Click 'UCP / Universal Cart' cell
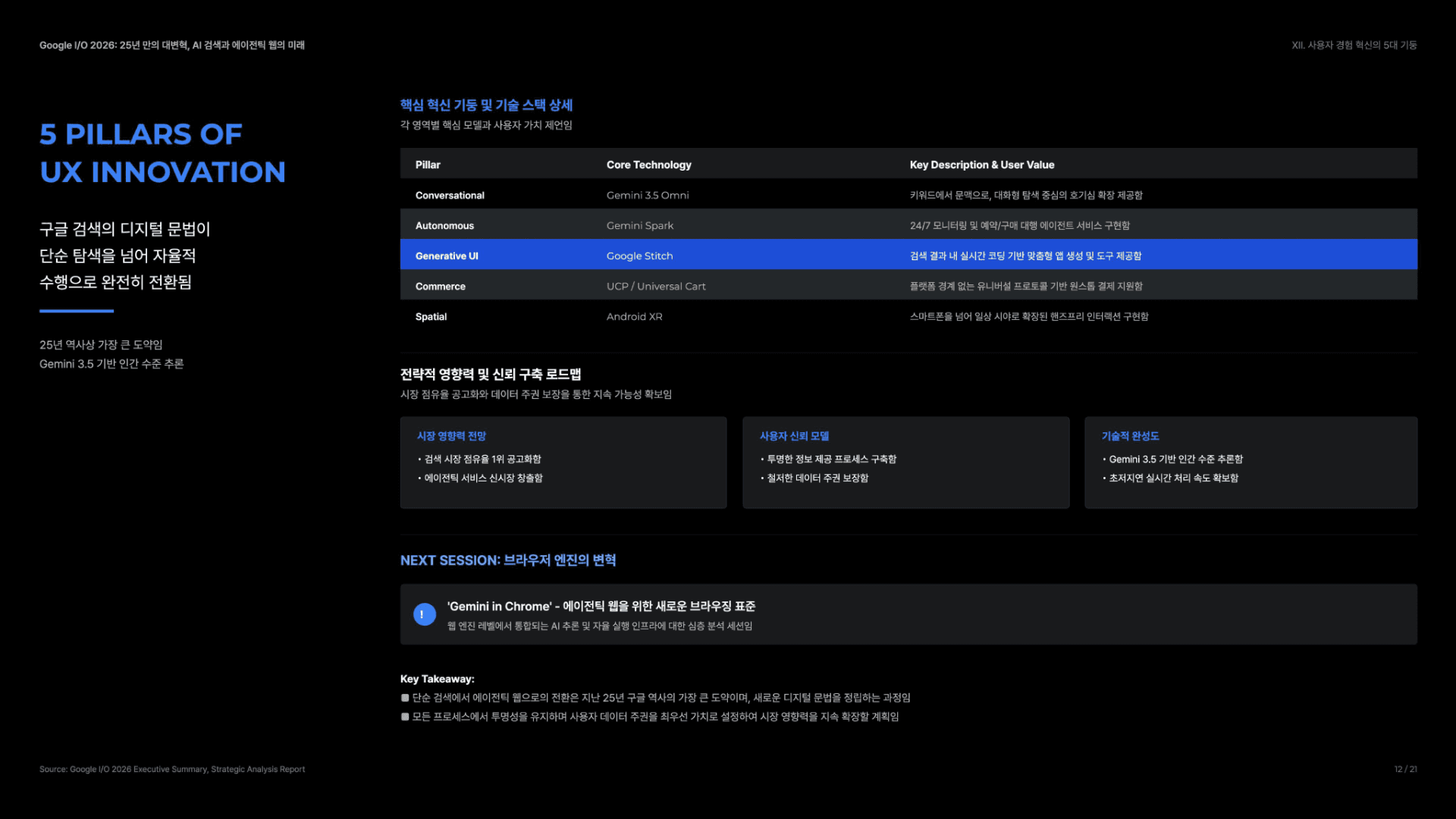 pos(656,286)
